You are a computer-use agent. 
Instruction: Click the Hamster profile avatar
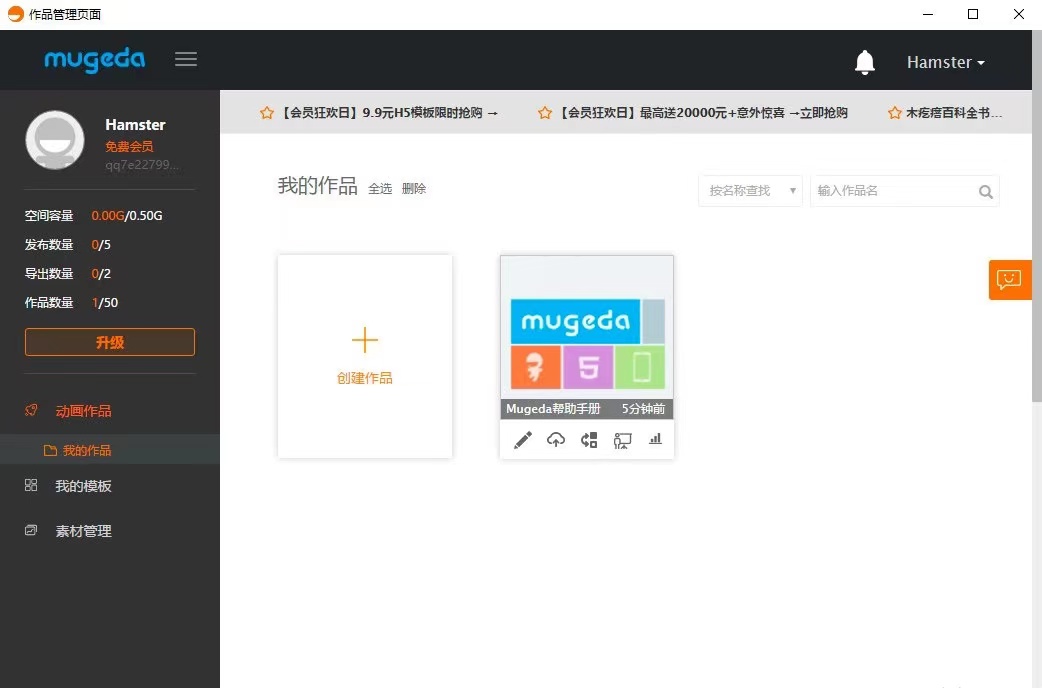[55, 140]
